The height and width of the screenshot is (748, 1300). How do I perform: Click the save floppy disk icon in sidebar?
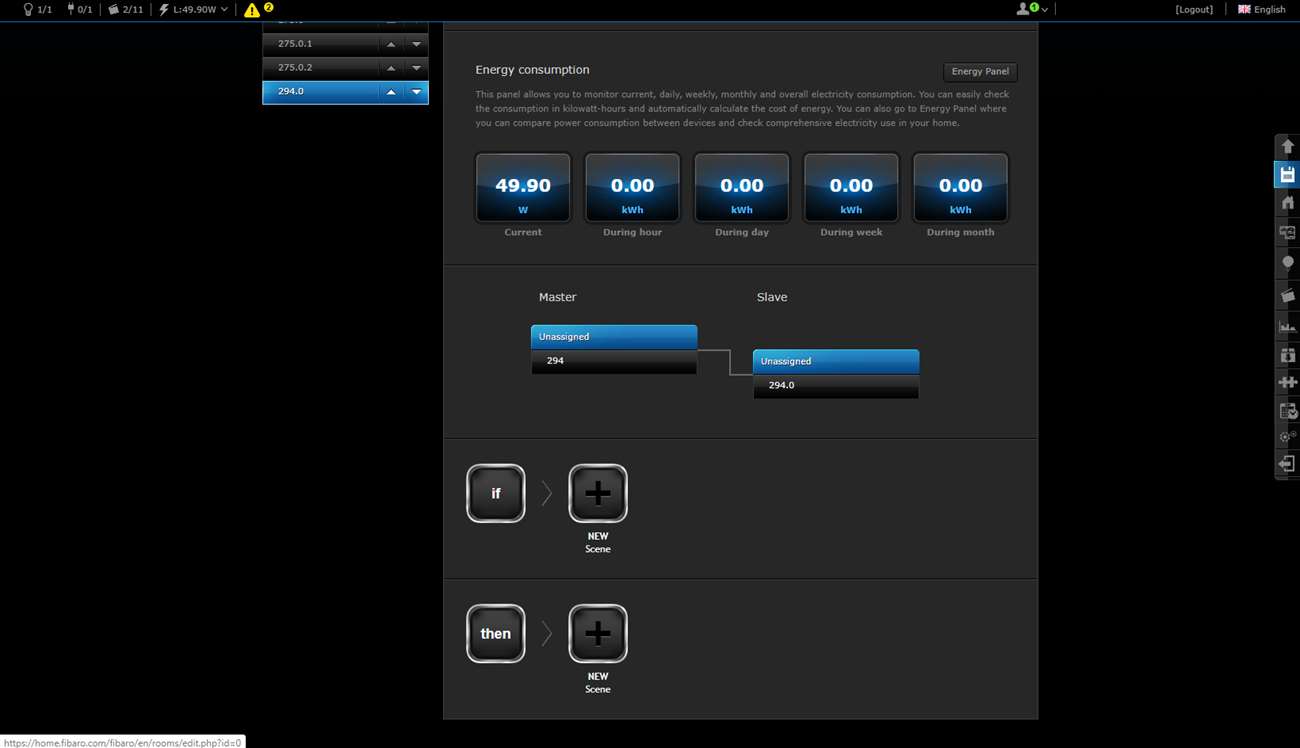coord(1287,175)
